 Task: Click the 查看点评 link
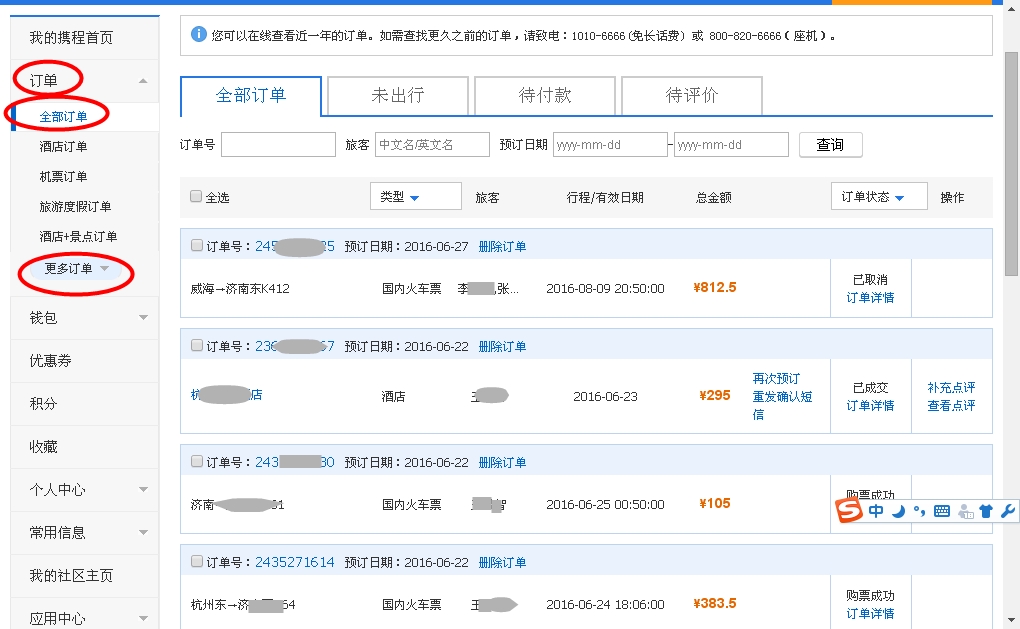951,406
